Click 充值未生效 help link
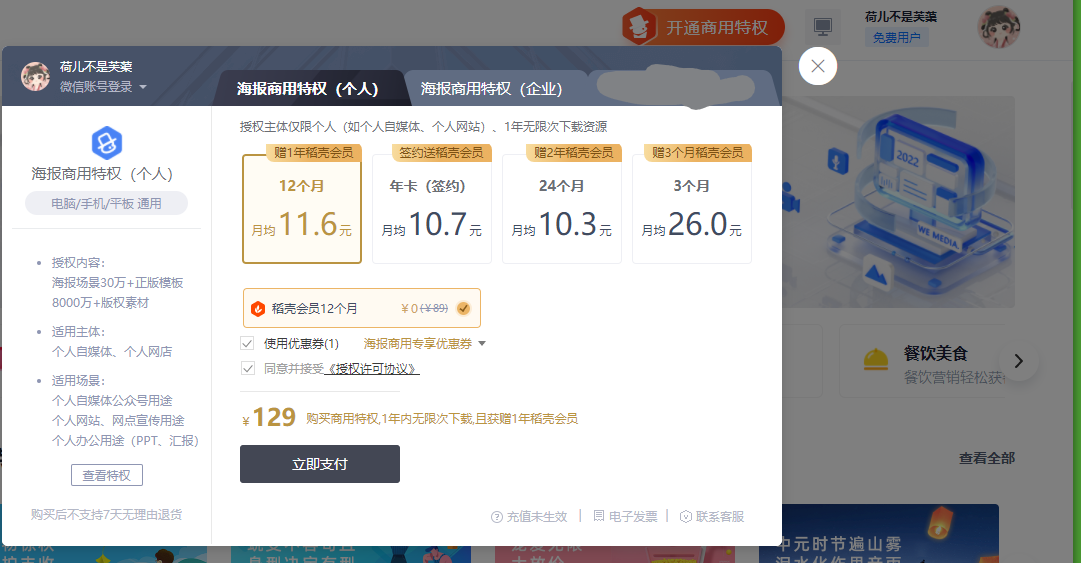1081x563 pixels. tap(537, 517)
